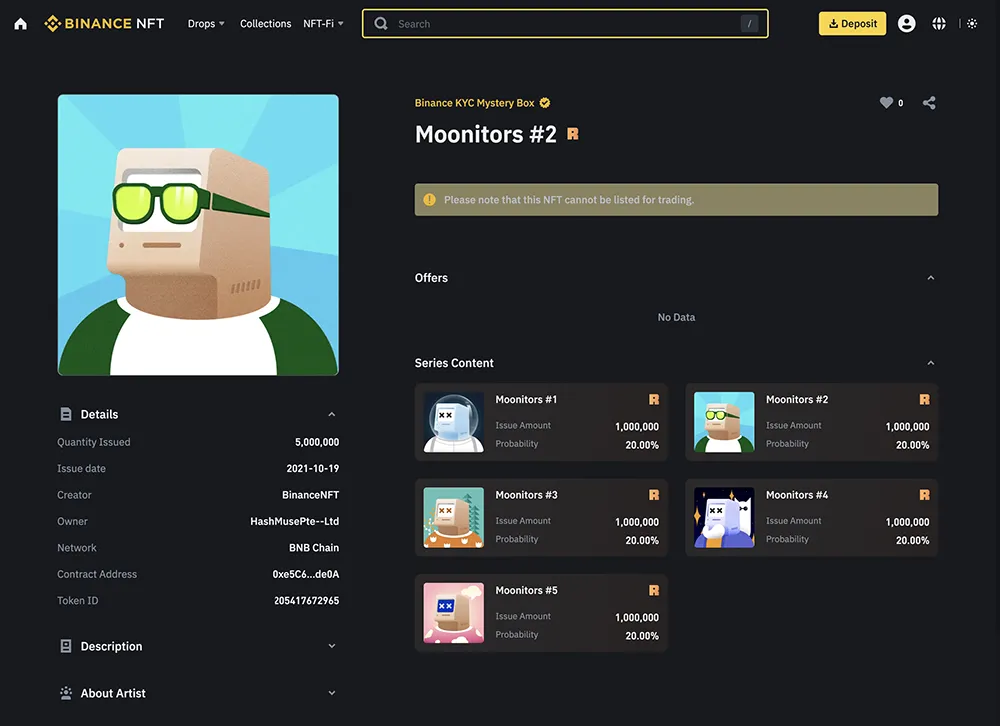Click the Deposit button
The image size is (1000, 726).
coord(852,24)
